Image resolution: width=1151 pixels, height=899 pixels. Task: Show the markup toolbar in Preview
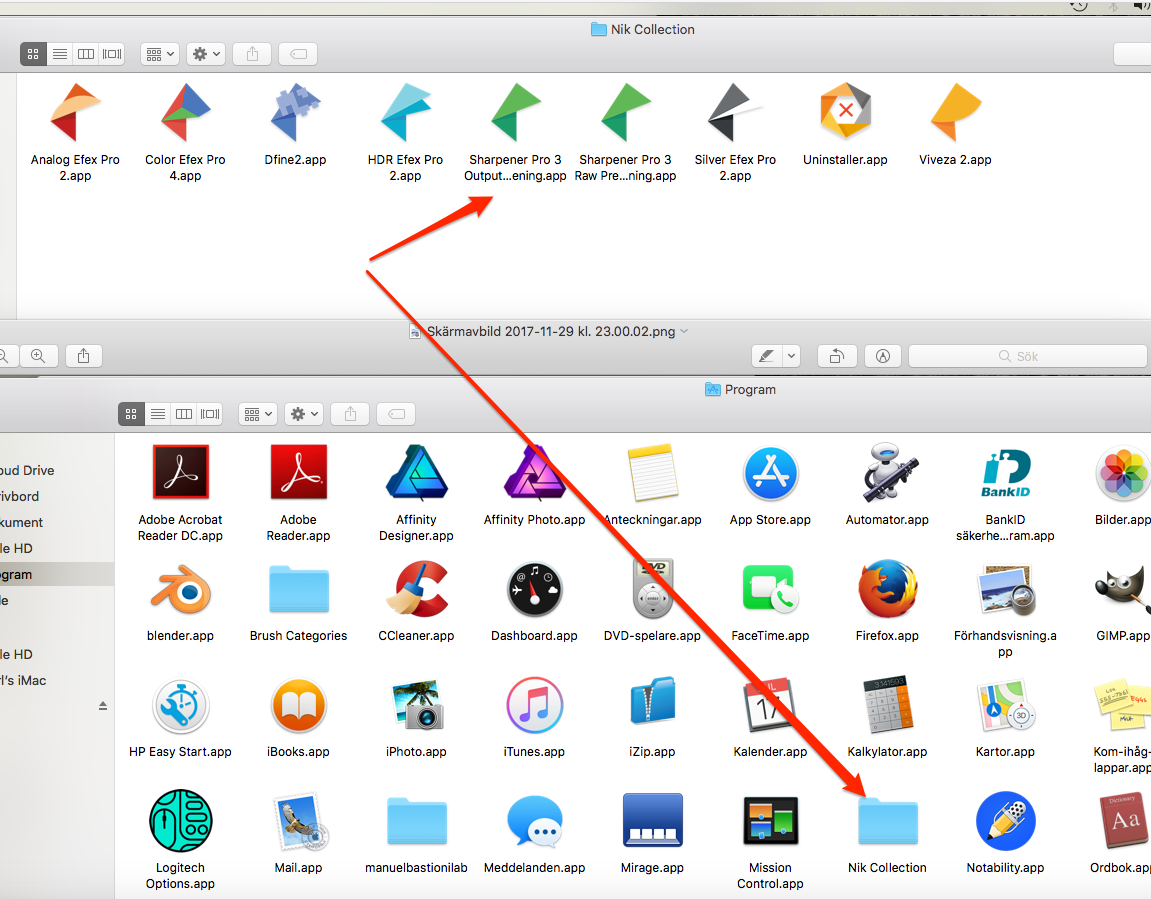tap(883, 356)
